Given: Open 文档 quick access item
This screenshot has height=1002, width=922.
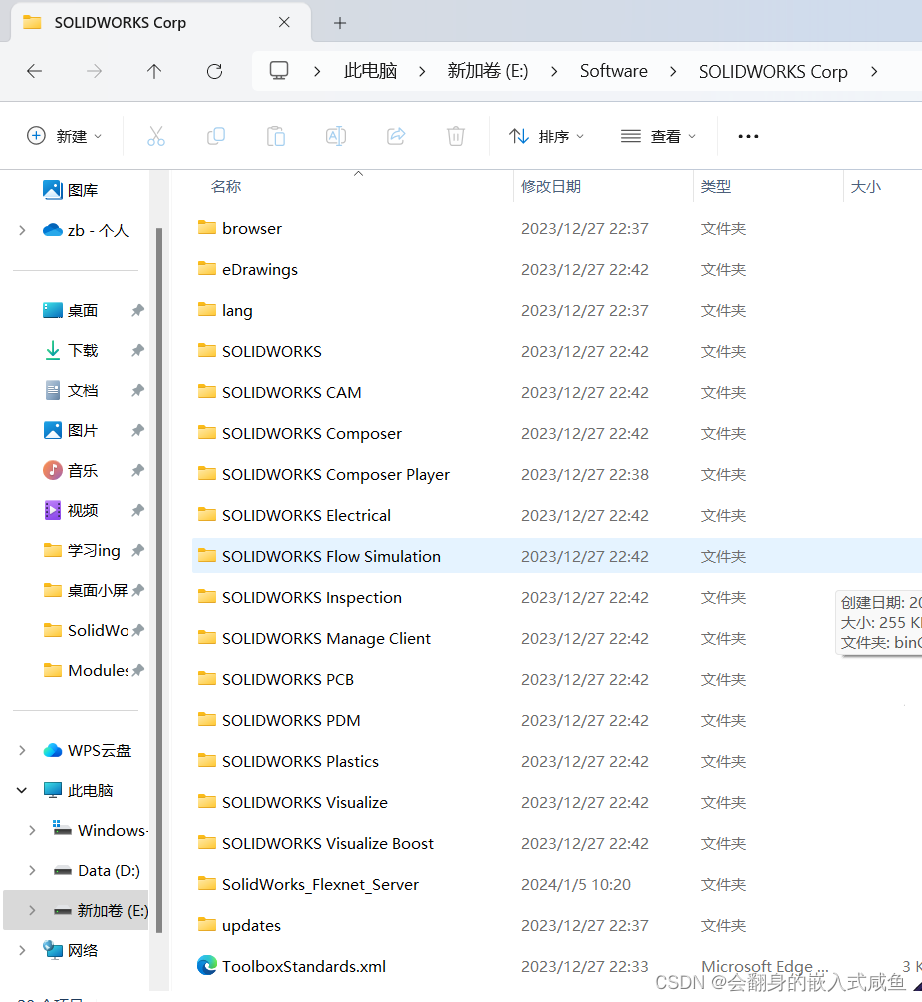Looking at the screenshot, I should point(72,390).
